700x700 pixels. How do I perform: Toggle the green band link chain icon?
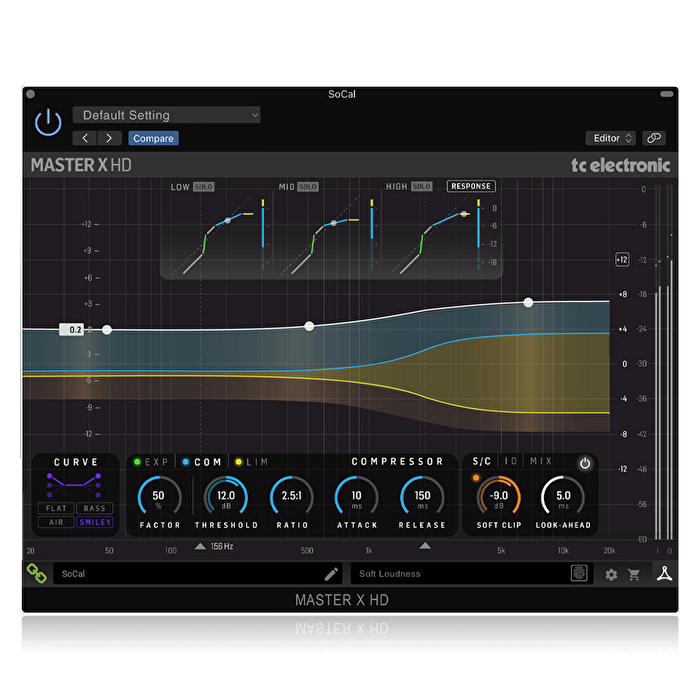coord(37,574)
